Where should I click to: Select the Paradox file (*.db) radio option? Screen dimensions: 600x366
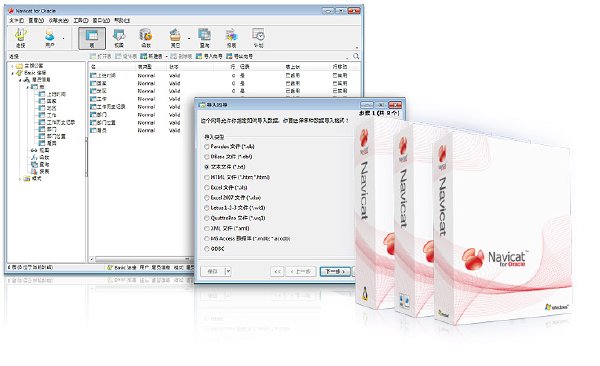[x=230, y=146]
